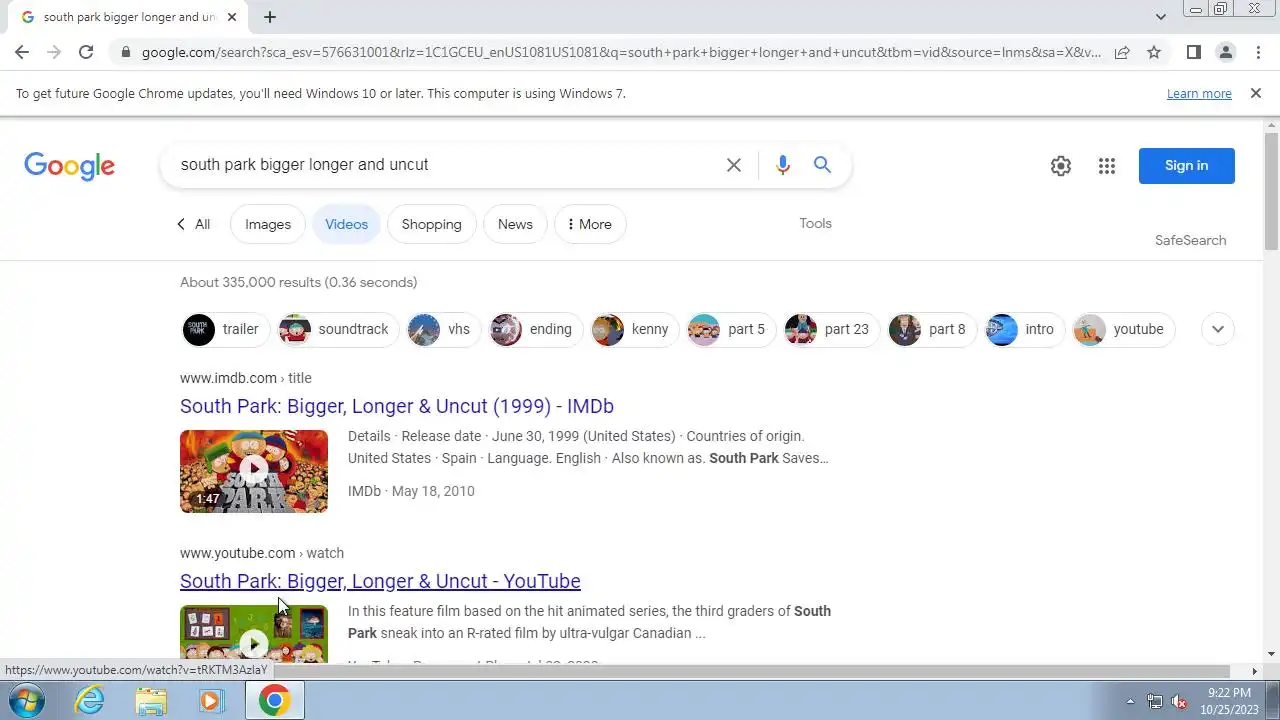Image resolution: width=1280 pixels, height=720 pixels.
Task: Filter by the soundtrack chip
Action: point(338,329)
